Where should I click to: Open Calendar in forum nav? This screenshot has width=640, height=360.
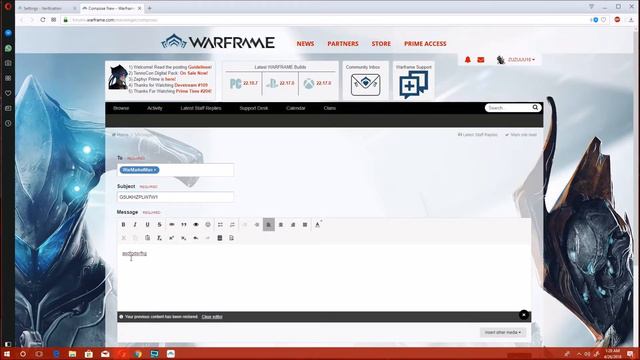[x=296, y=108]
